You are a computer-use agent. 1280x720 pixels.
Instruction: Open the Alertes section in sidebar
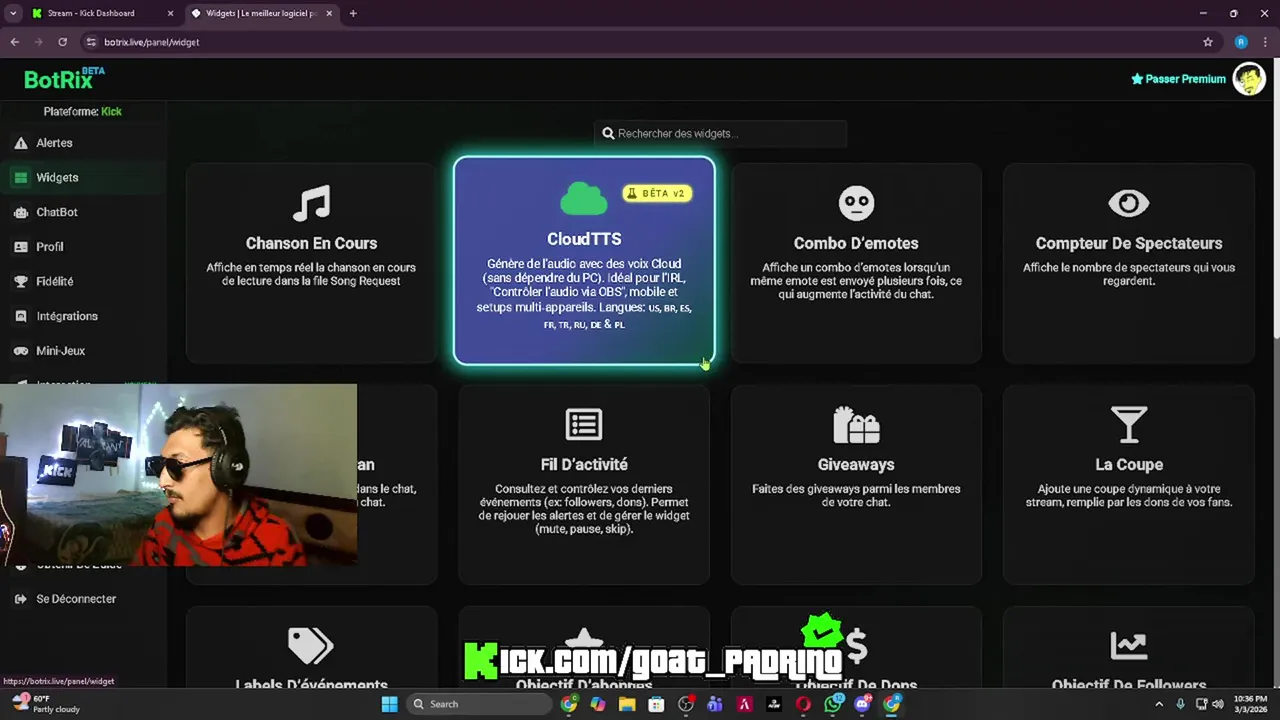coord(84,143)
